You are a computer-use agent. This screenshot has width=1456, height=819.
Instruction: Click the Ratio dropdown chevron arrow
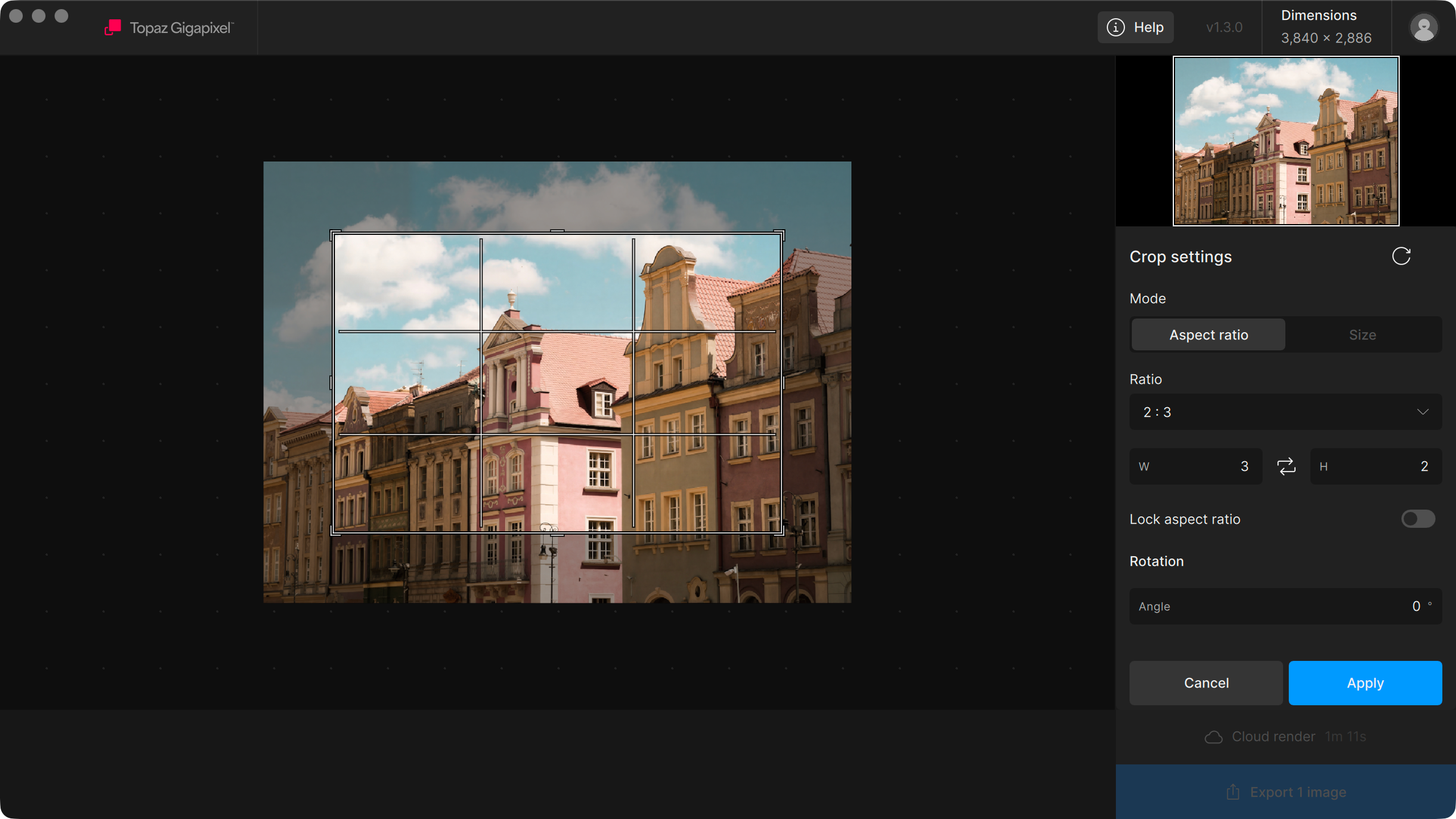(x=1422, y=412)
